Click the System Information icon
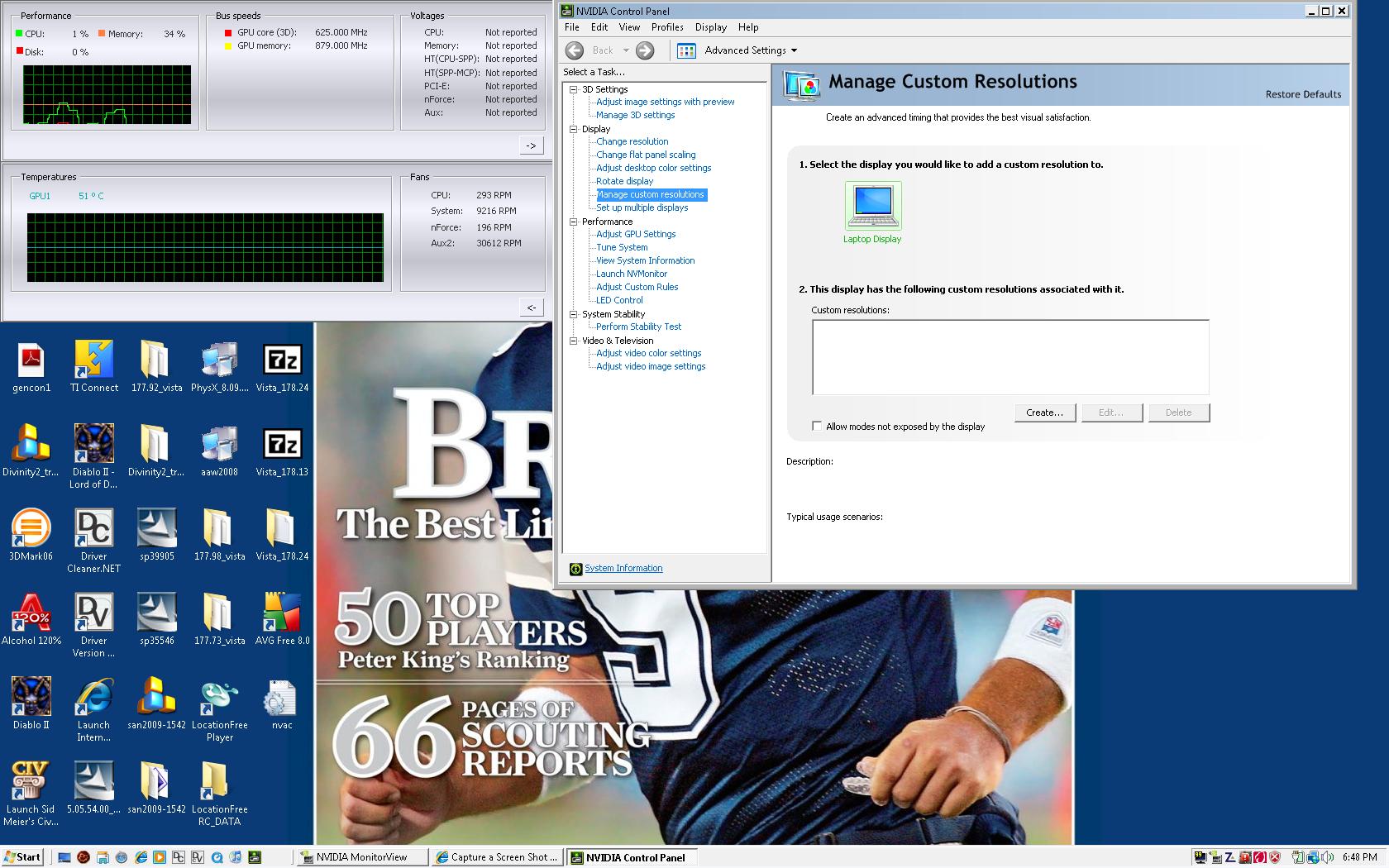The height and width of the screenshot is (868, 1389). click(x=575, y=569)
